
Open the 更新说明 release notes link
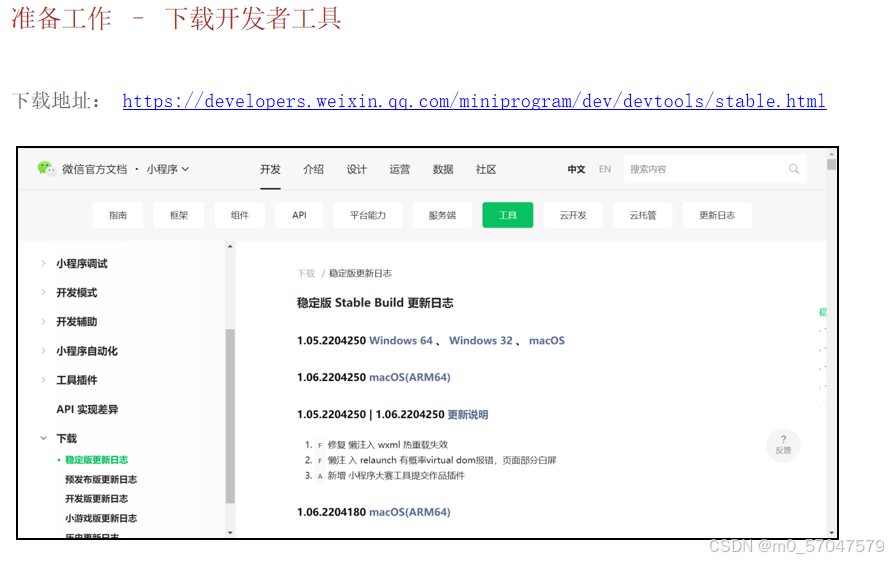468,414
